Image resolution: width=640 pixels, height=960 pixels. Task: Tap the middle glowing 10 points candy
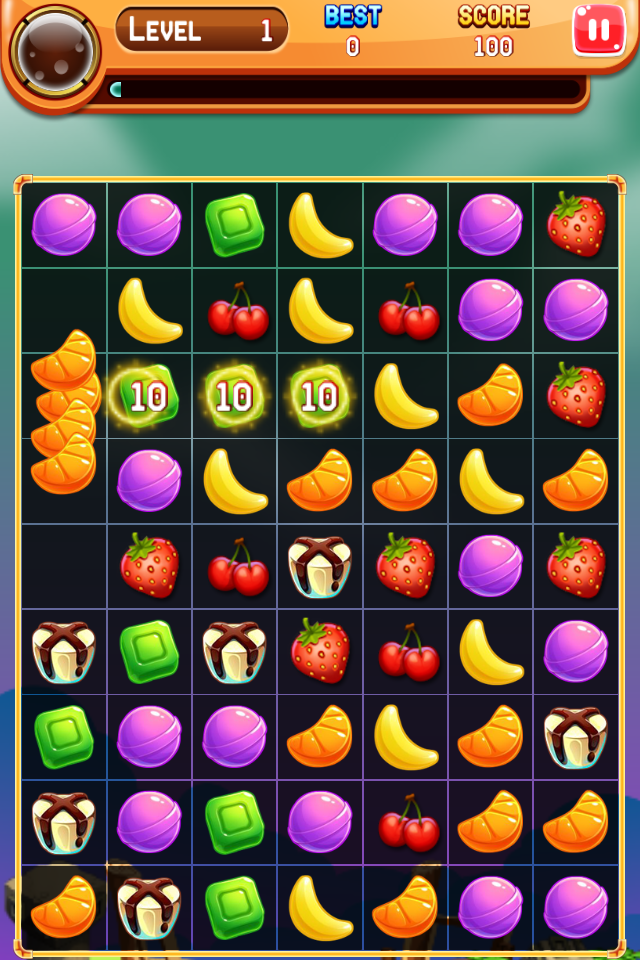click(235, 396)
